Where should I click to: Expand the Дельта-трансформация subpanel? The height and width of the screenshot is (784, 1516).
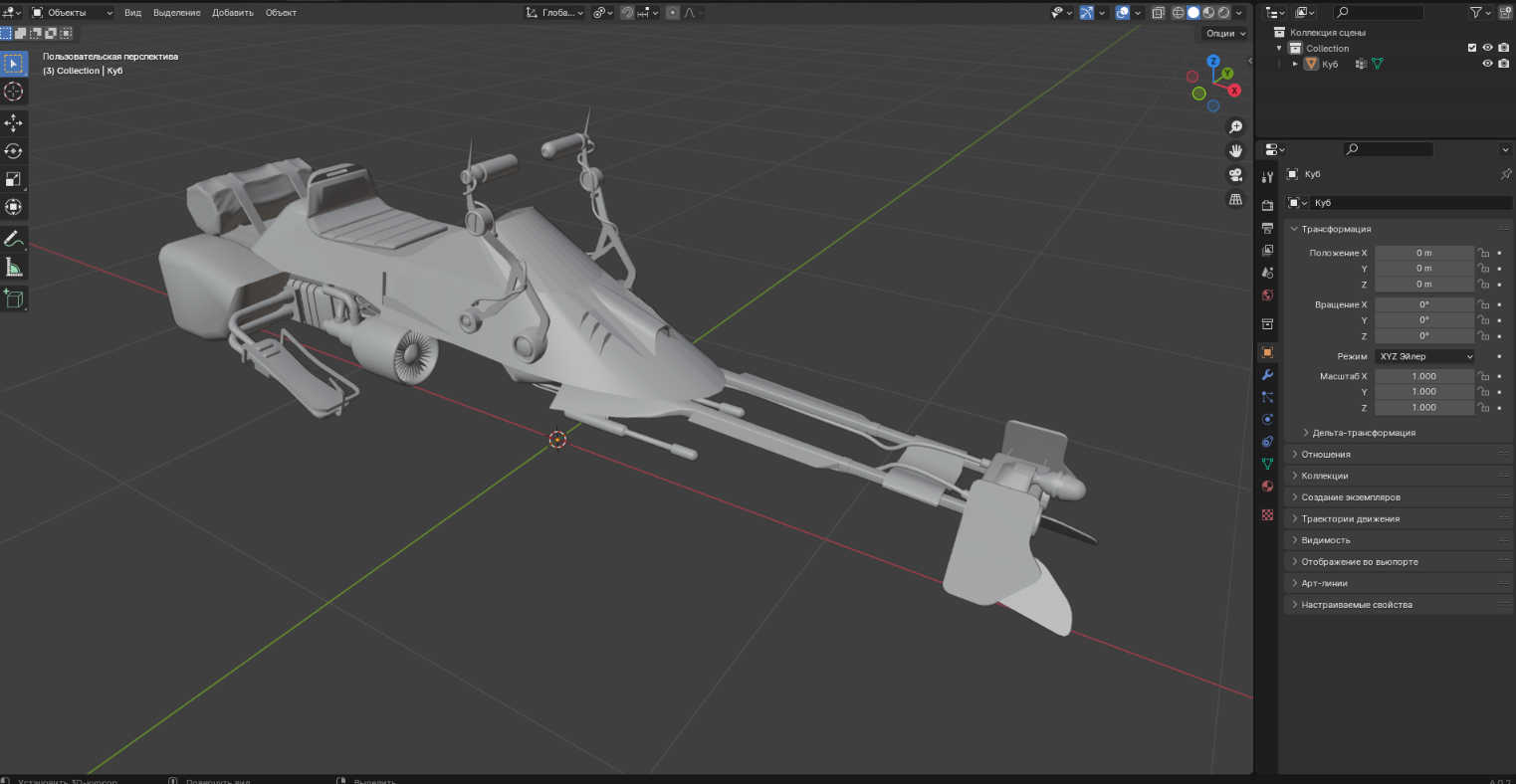tap(1362, 433)
